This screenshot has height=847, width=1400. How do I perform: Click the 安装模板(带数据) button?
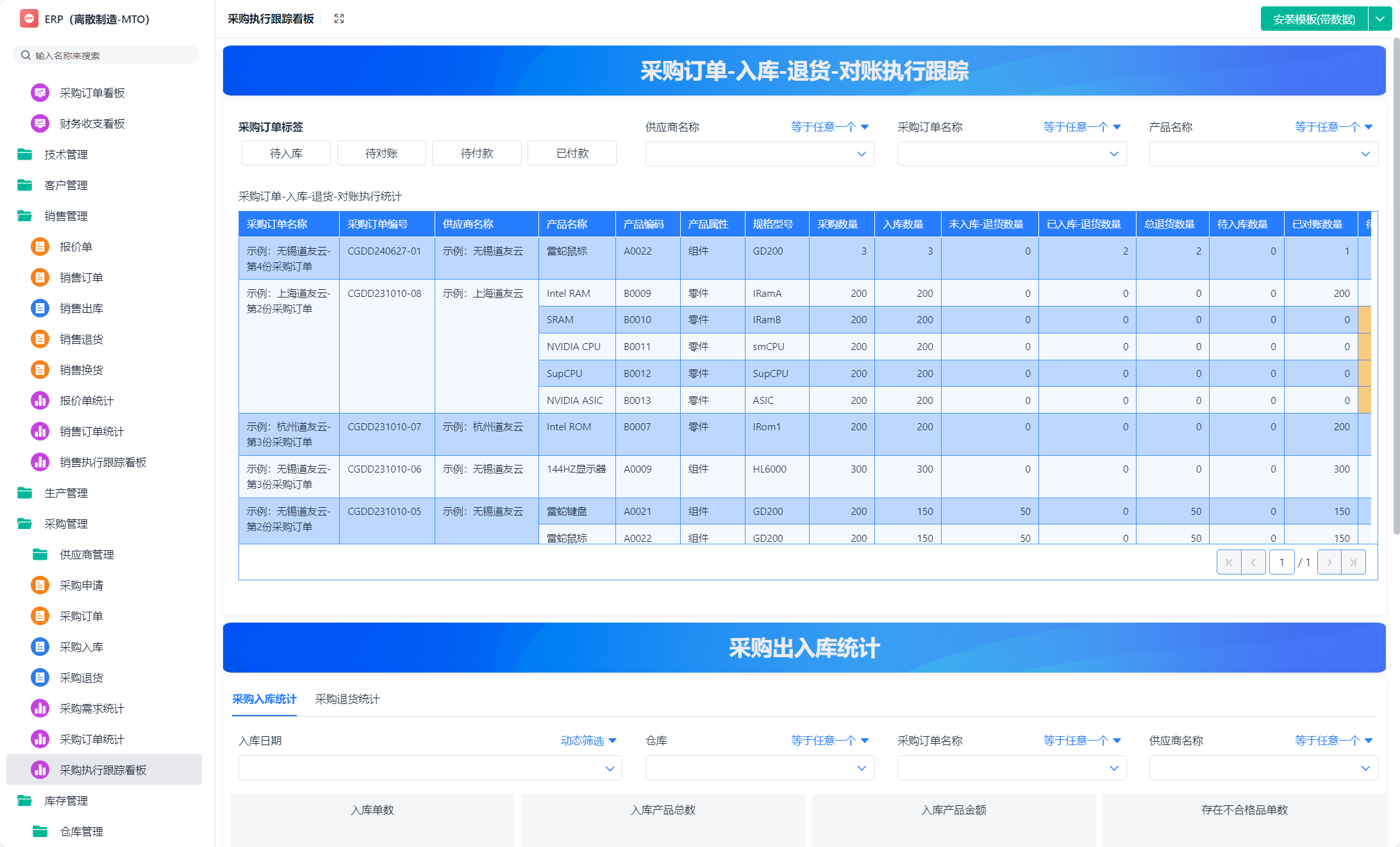coord(1314,19)
